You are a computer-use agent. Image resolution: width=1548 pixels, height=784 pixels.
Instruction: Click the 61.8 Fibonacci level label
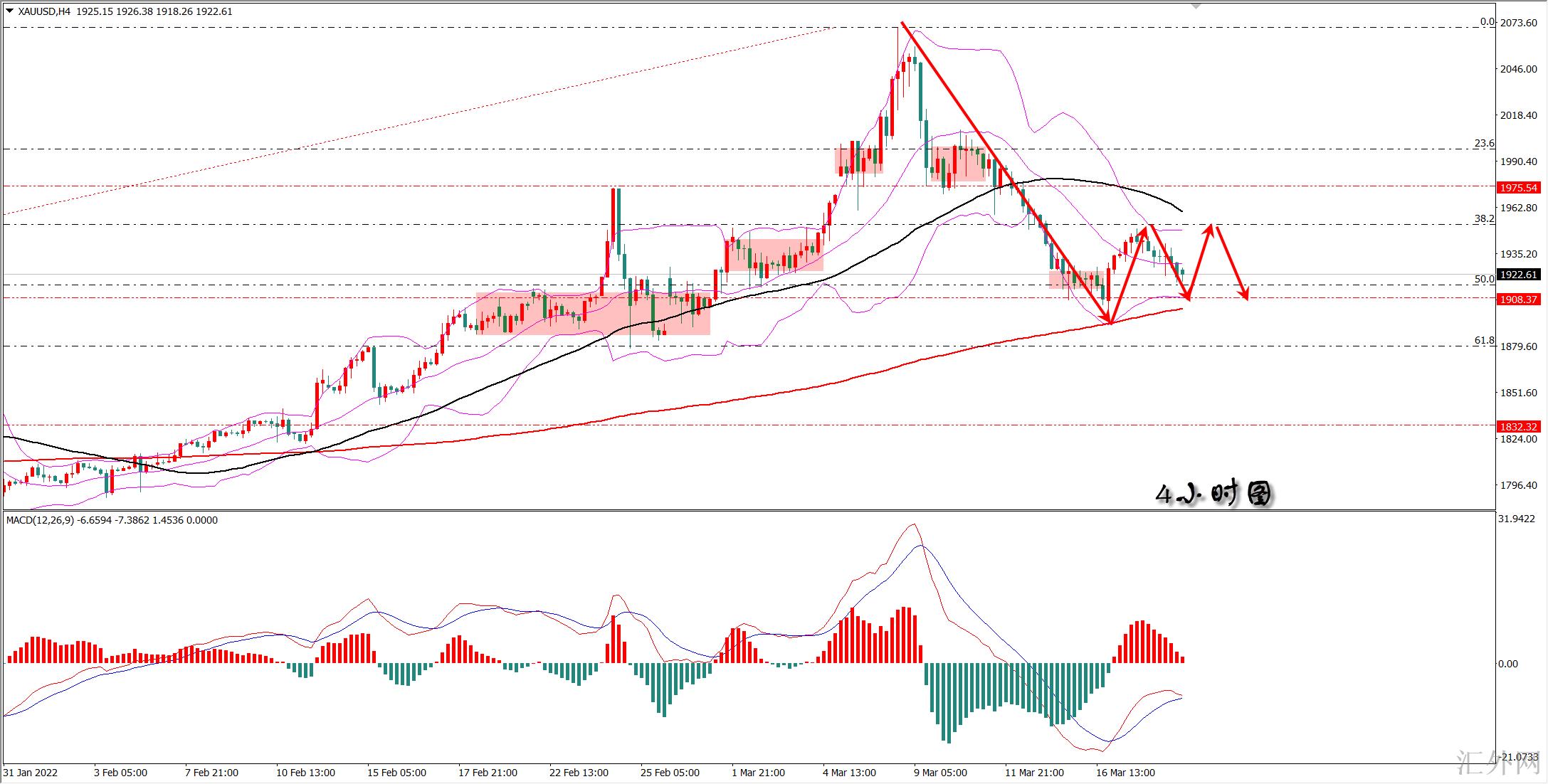(1484, 341)
